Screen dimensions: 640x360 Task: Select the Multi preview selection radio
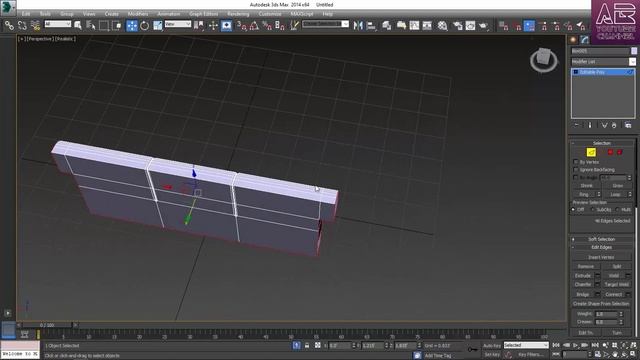click(x=618, y=209)
